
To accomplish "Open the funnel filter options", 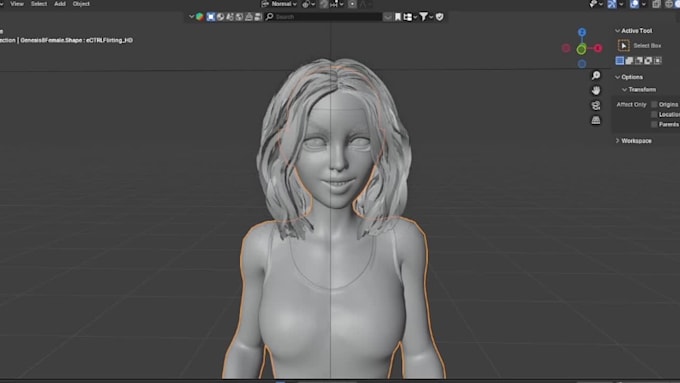I will pyautogui.click(x=426, y=16).
